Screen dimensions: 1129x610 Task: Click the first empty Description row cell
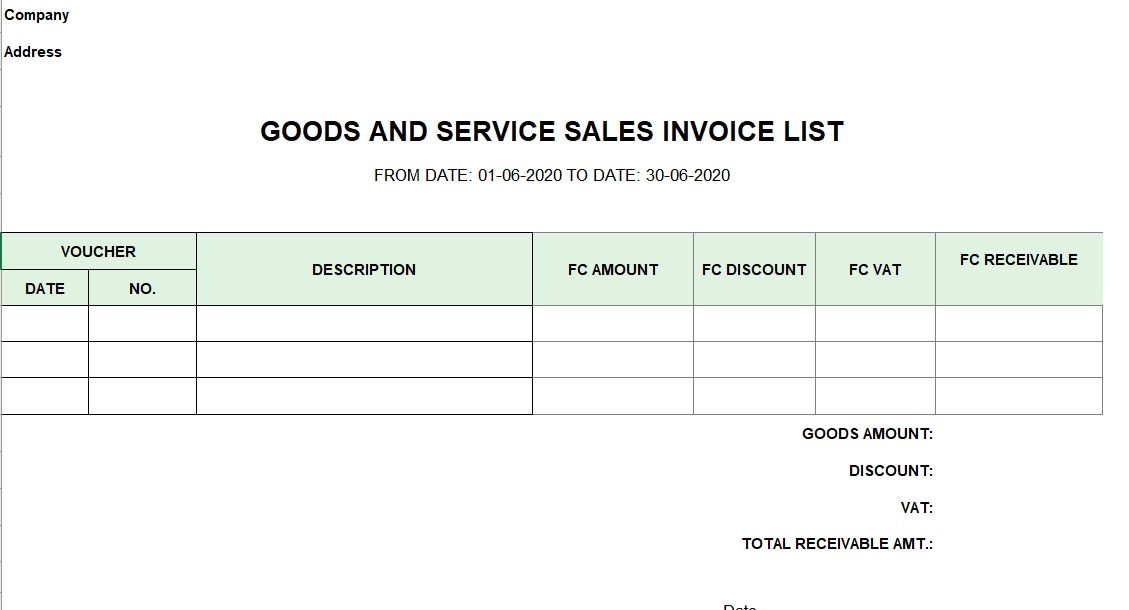(x=364, y=323)
